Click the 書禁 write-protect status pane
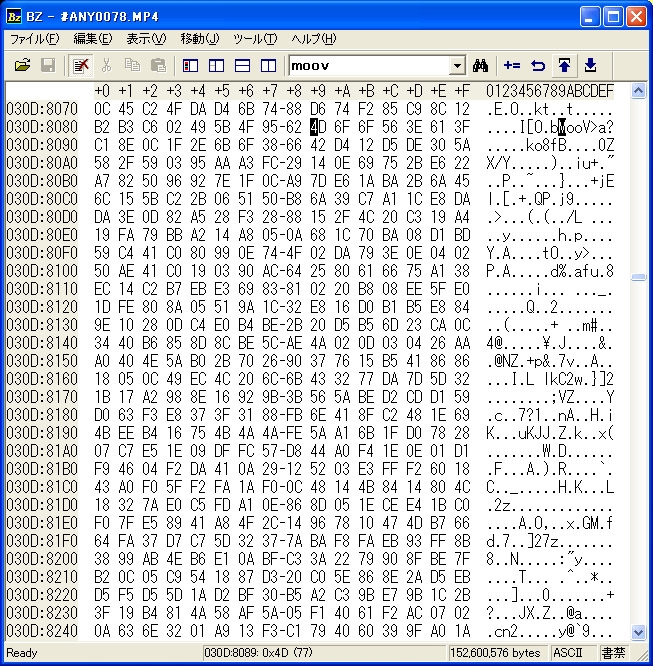The height and width of the screenshot is (666, 653). coord(613,652)
